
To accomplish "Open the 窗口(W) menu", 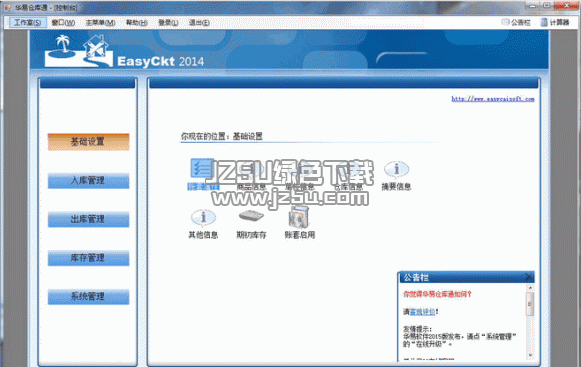I will tap(63, 23).
